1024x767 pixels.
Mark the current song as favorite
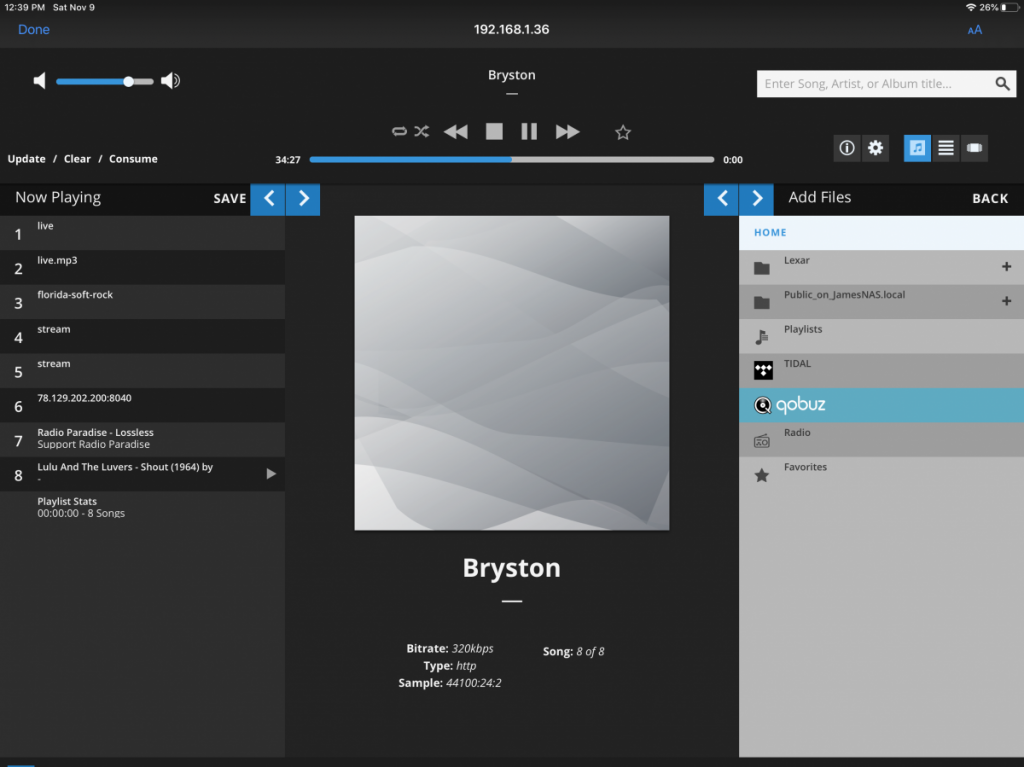click(x=623, y=133)
